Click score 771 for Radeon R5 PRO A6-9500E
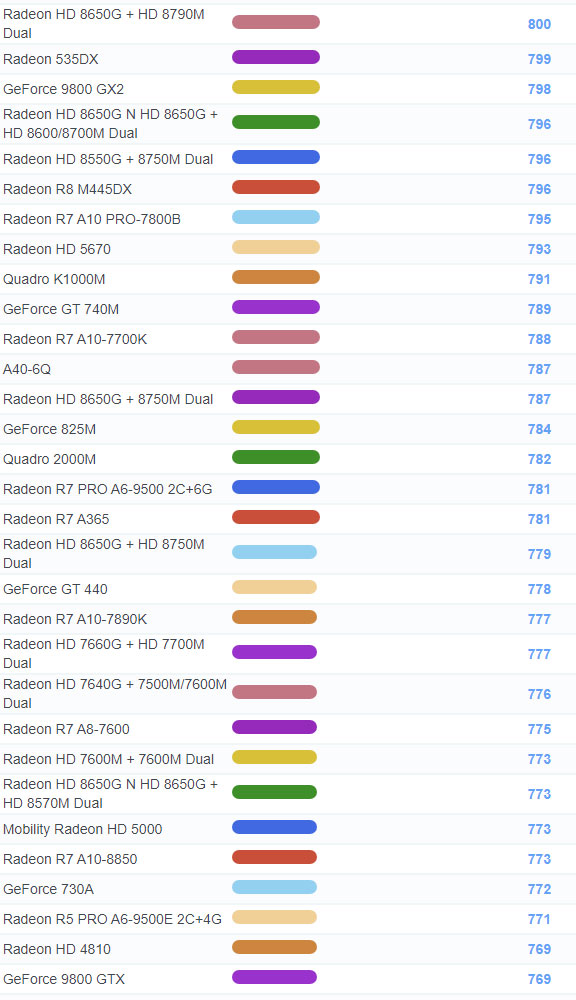Viewport: 576px width, 1000px height. (539, 919)
